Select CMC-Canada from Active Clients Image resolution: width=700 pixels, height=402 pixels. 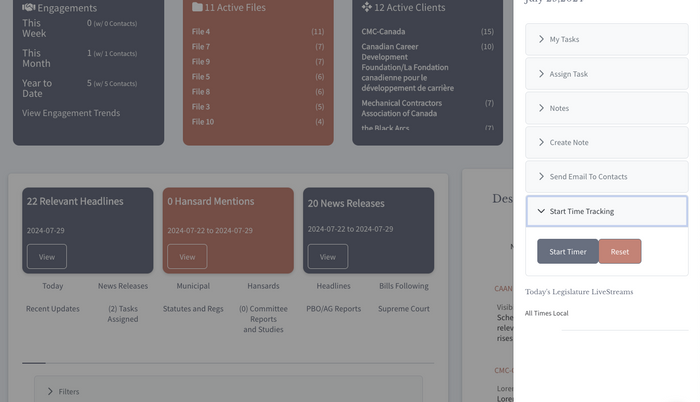[x=384, y=32]
